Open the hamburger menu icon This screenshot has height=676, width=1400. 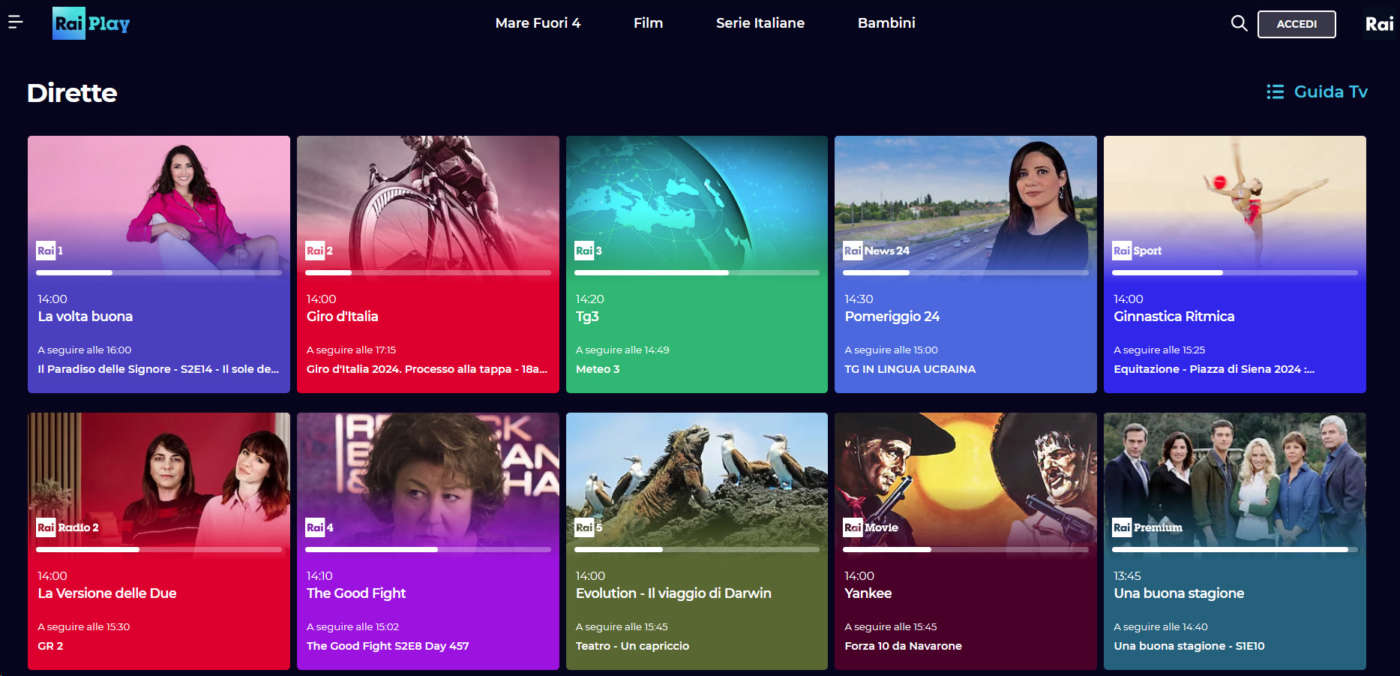[15, 22]
